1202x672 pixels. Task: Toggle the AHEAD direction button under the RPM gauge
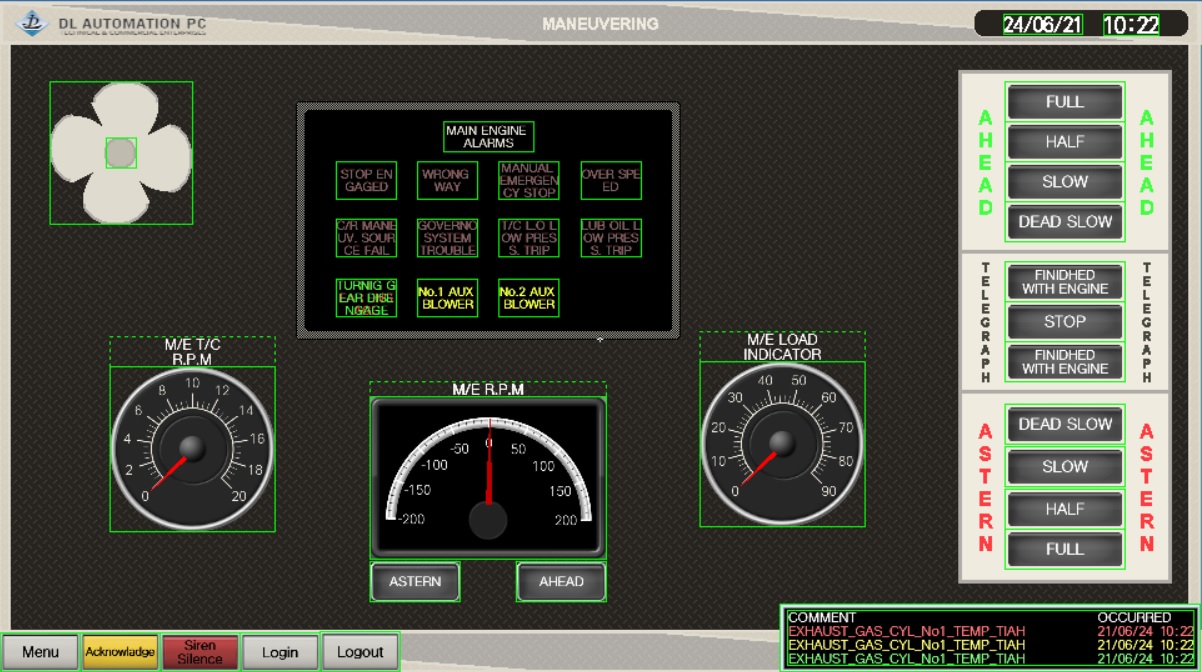pos(561,582)
